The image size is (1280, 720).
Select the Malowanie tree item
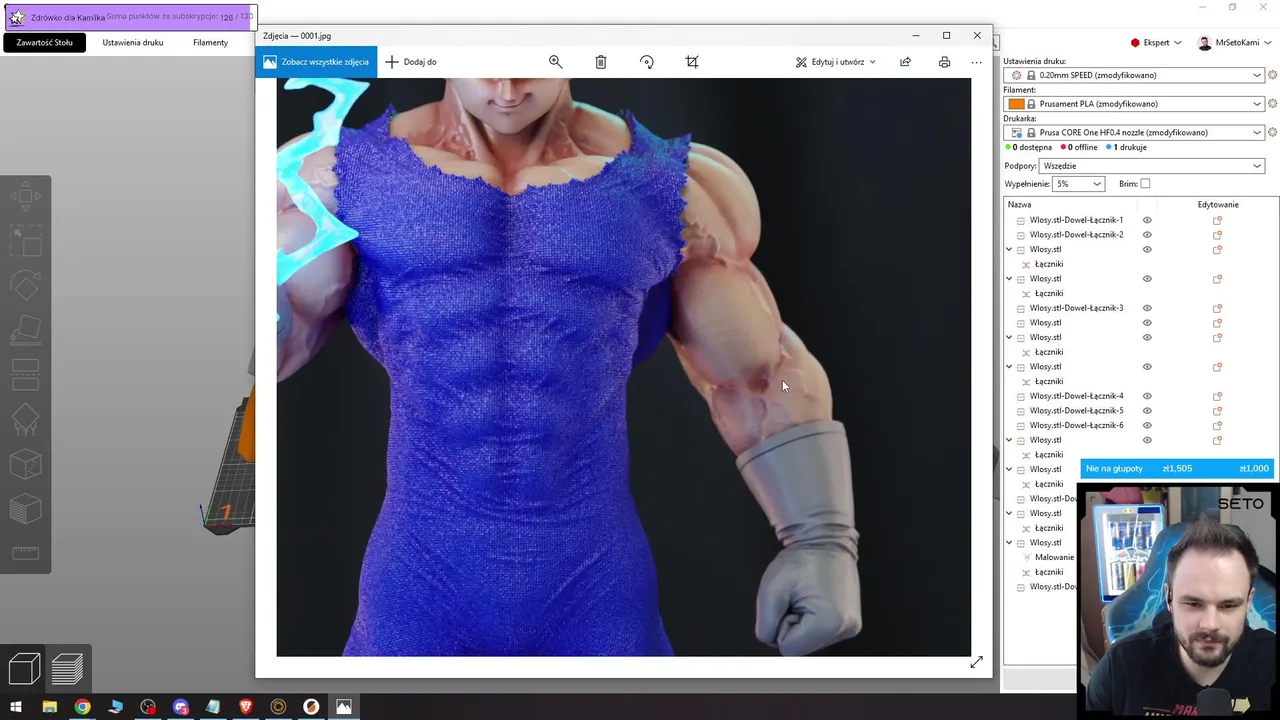[1054, 558]
